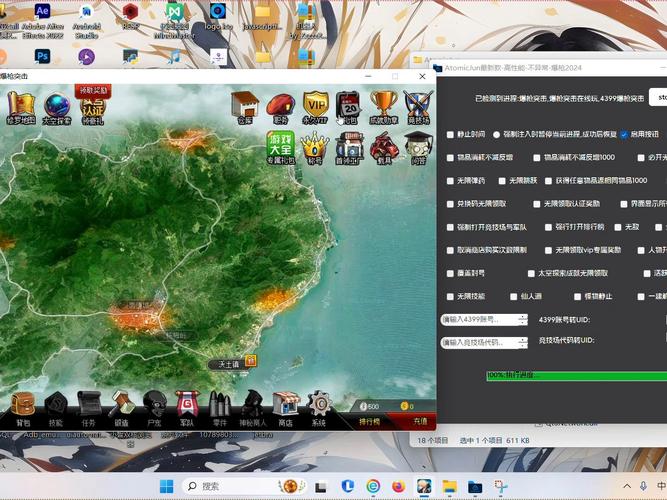
Task: Open the 修罗地图 flag icon in game
Action: tap(20, 108)
